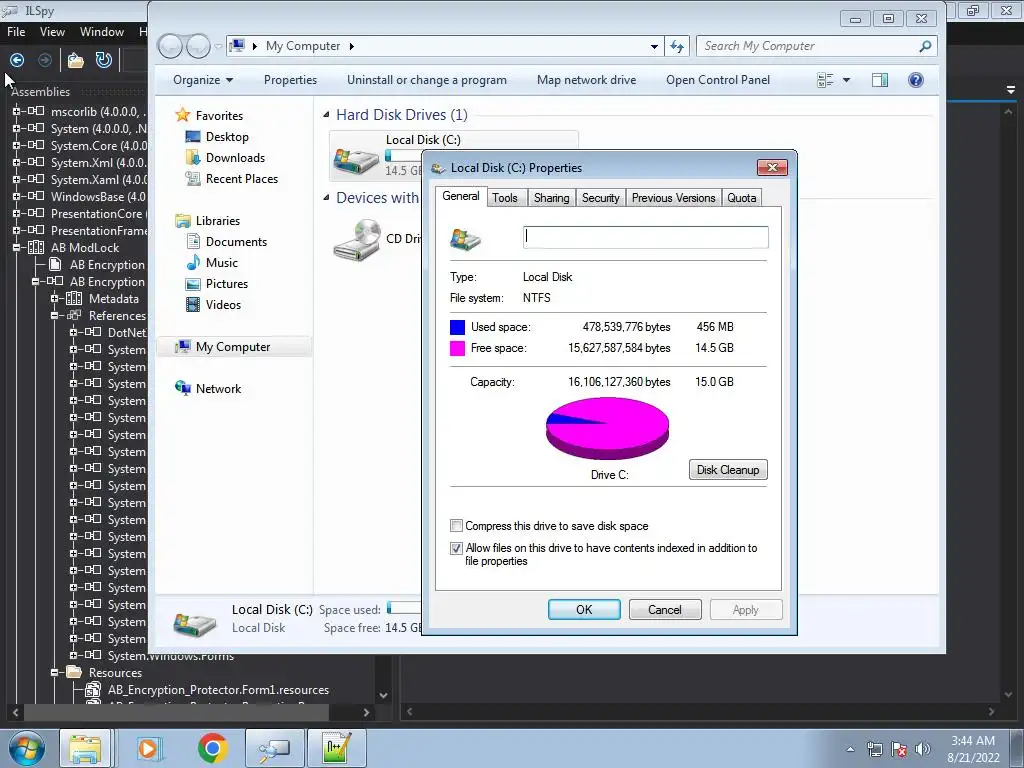The width and height of the screenshot is (1024, 768).
Task: Show hidden tray icons arrow
Action: 850,749
